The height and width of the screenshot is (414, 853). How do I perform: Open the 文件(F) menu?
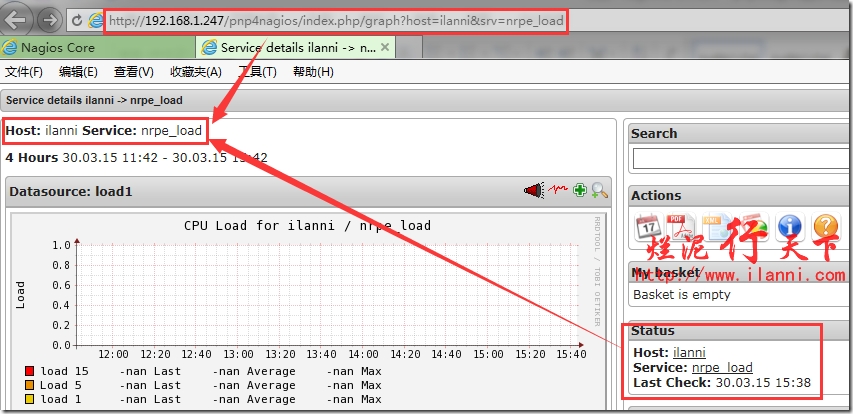[23, 72]
